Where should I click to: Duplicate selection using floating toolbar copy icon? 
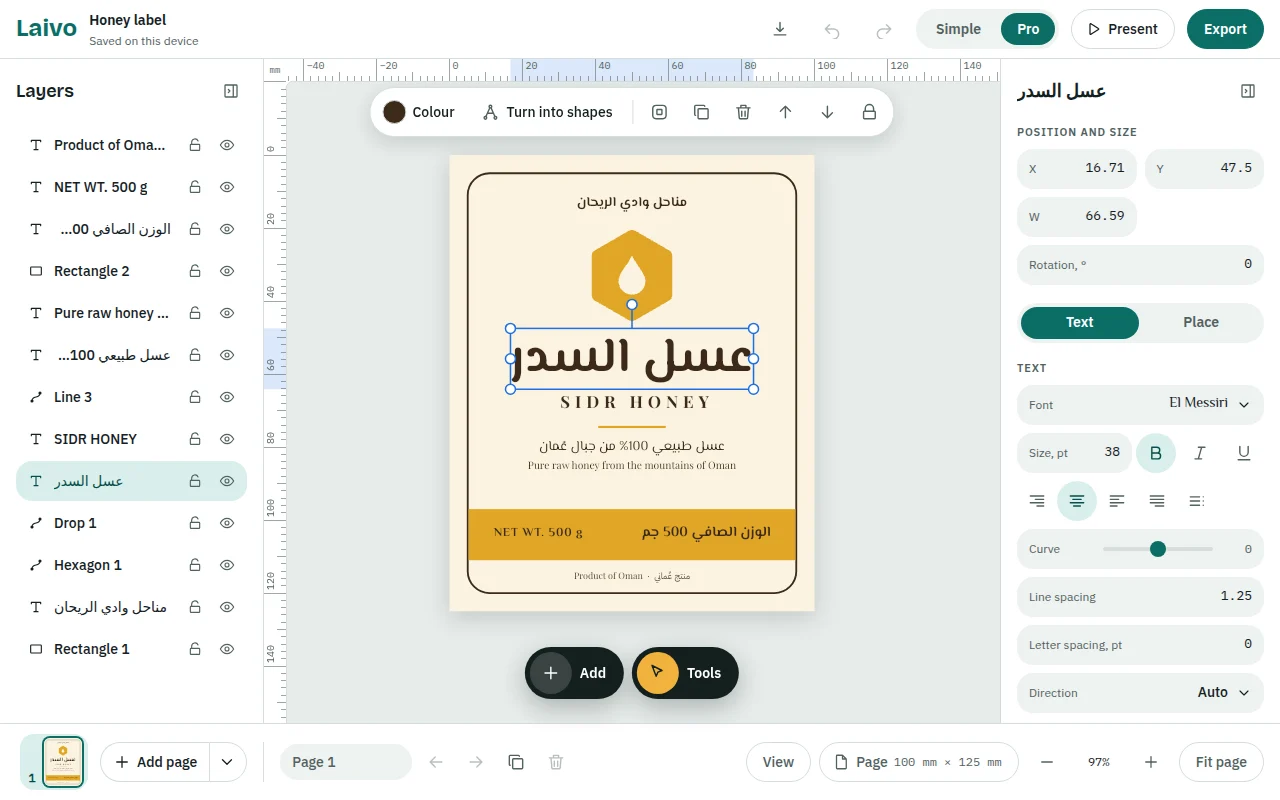click(701, 112)
